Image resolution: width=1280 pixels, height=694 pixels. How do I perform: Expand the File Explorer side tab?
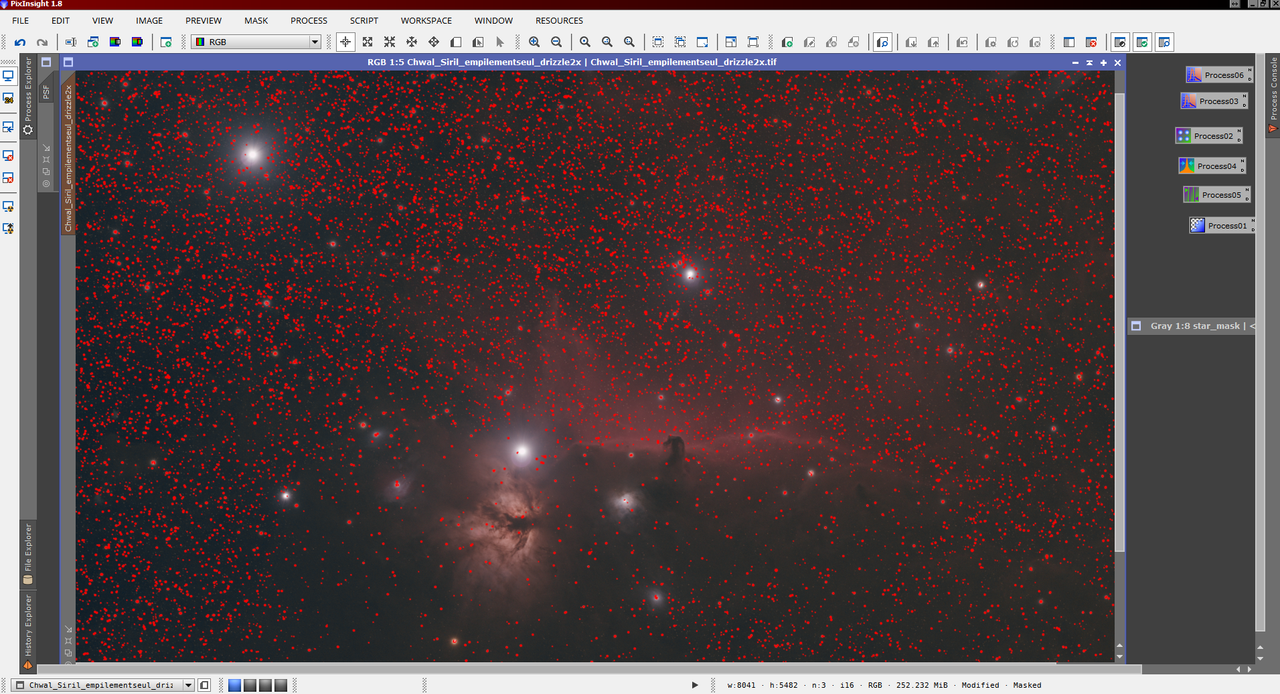point(28,553)
